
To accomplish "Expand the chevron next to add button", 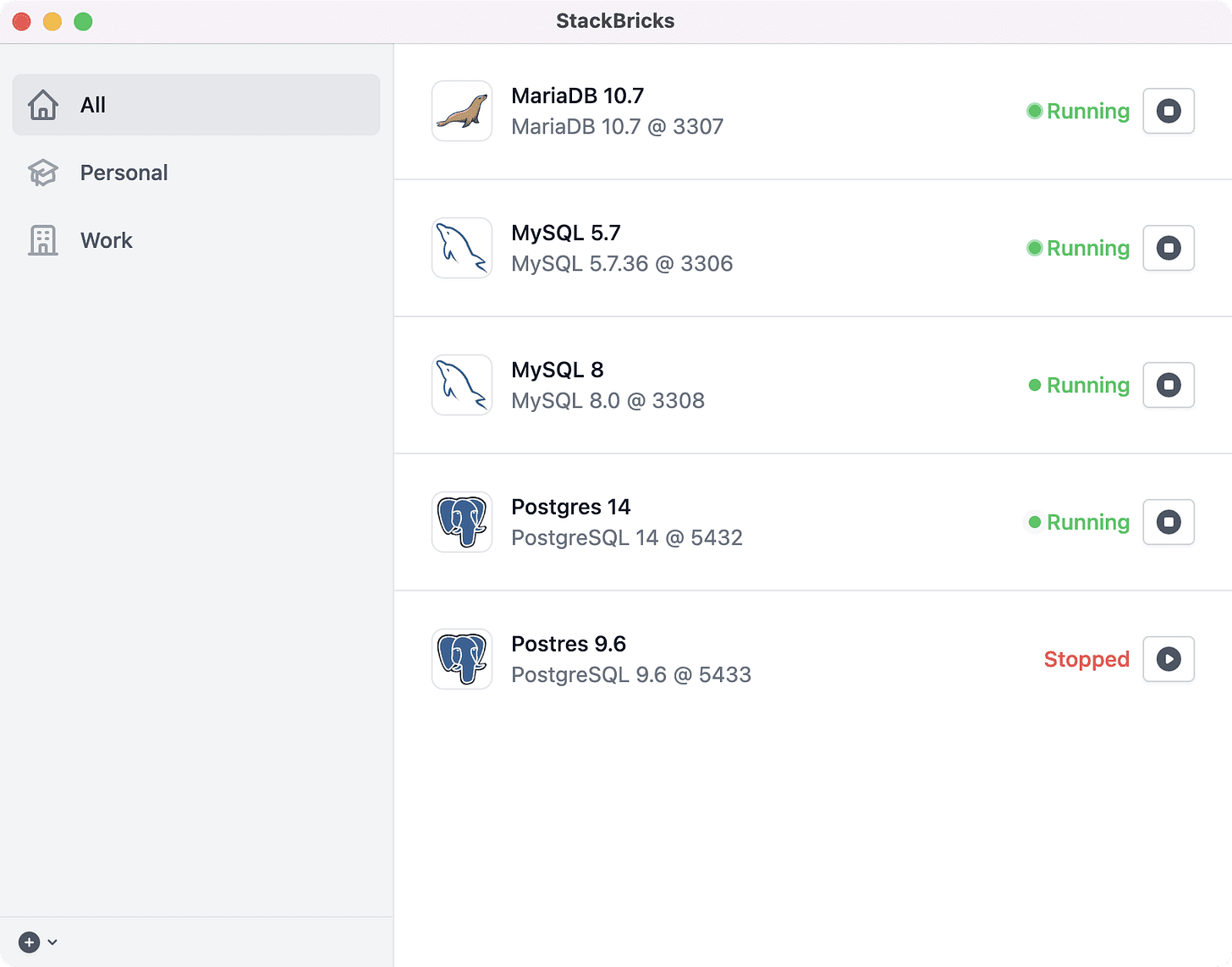I will click(52, 942).
